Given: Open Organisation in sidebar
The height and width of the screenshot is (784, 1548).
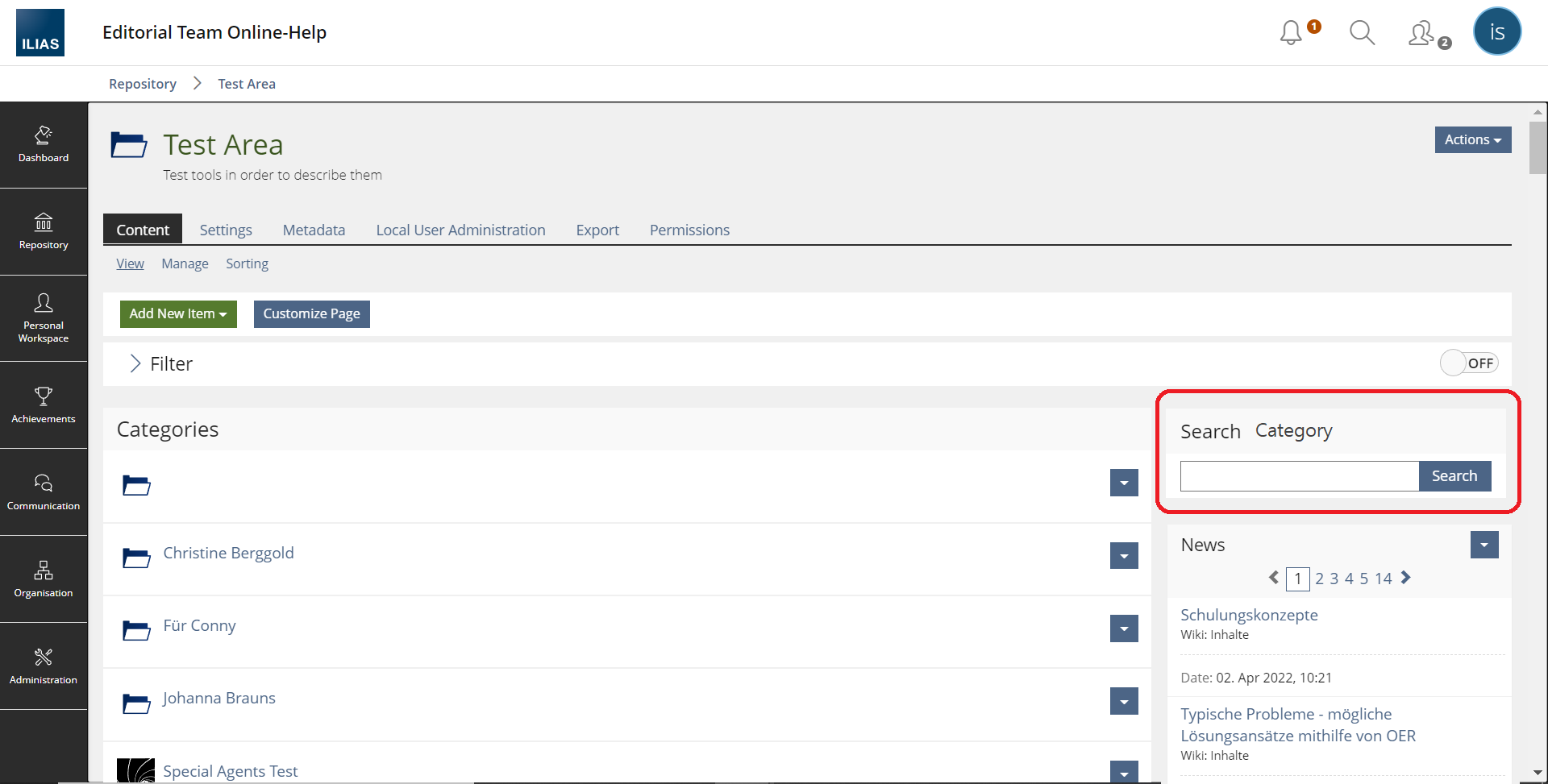Looking at the screenshot, I should [44, 579].
